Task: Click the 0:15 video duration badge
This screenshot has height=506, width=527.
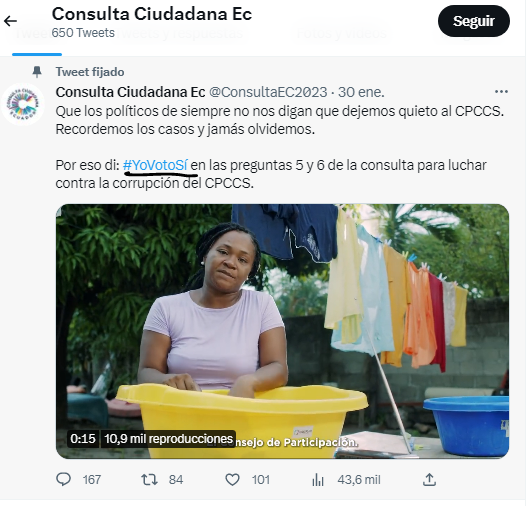Action: pyautogui.click(x=83, y=438)
